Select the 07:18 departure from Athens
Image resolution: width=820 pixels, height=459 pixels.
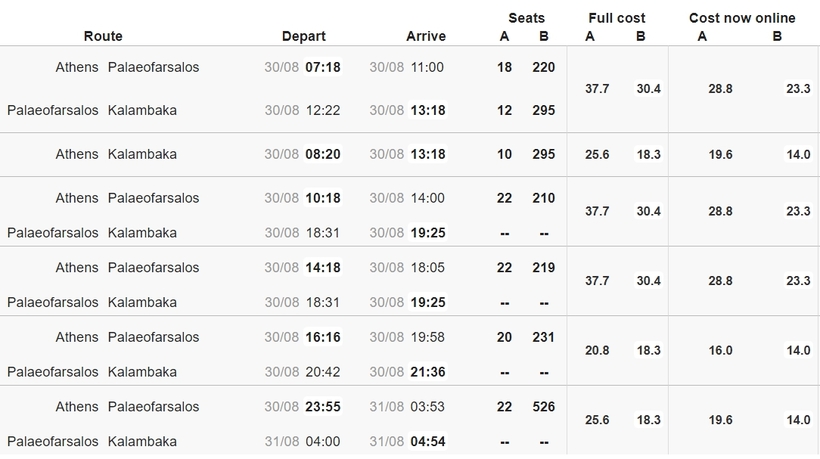tap(323, 67)
